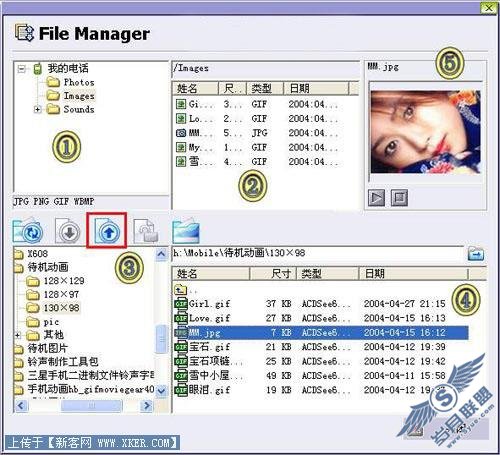Stop the preview playback
Viewport: 500px width, 455px height.
tap(399, 198)
